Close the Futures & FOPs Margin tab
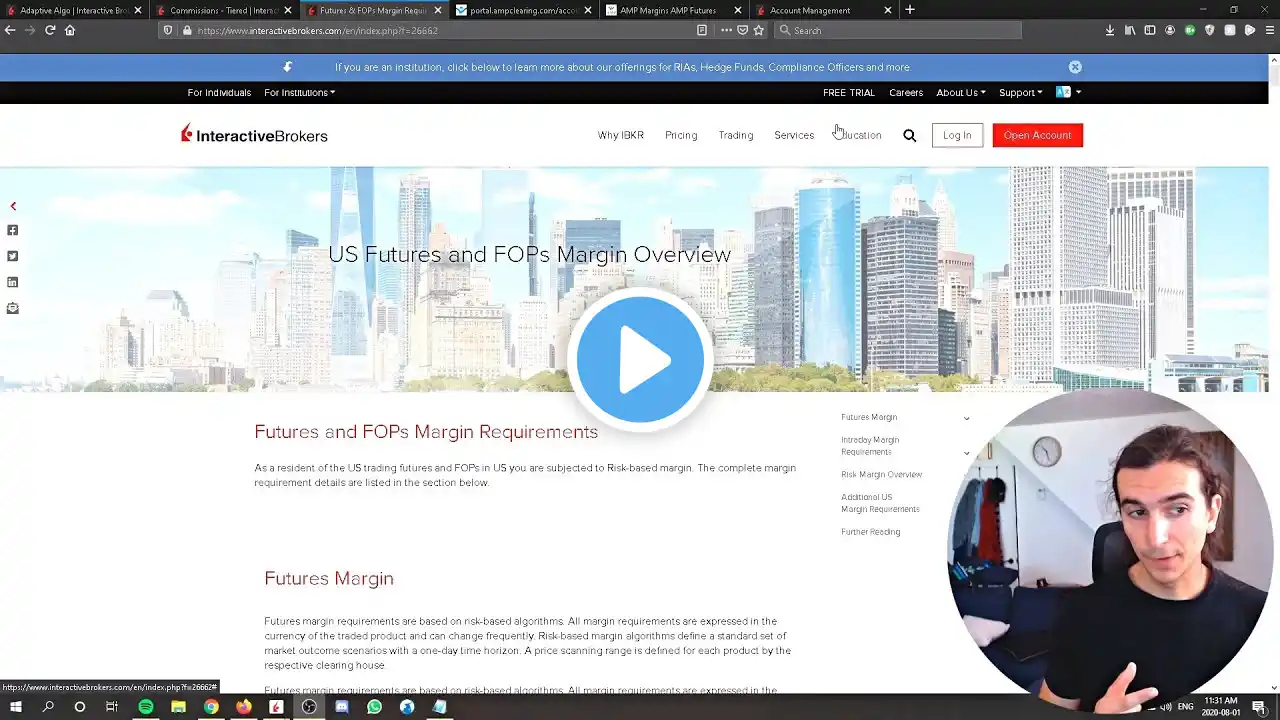The width and height of the screenshot is (1280, 720). (x=438, y=10)
